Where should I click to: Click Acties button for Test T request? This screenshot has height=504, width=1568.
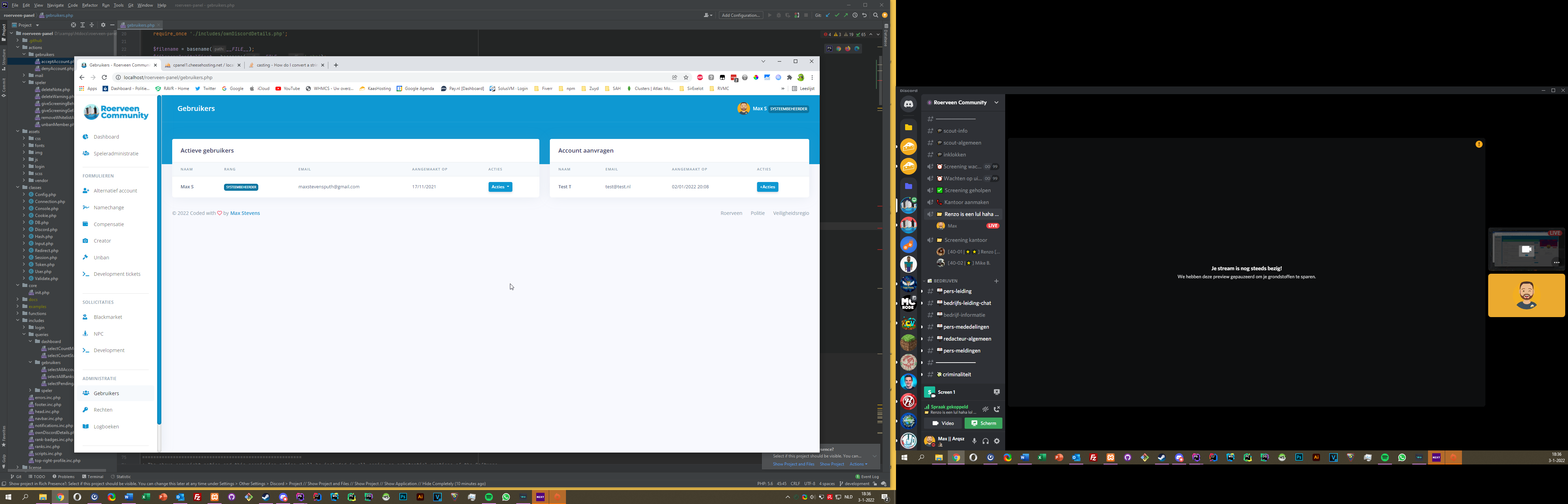coord(767,187)
